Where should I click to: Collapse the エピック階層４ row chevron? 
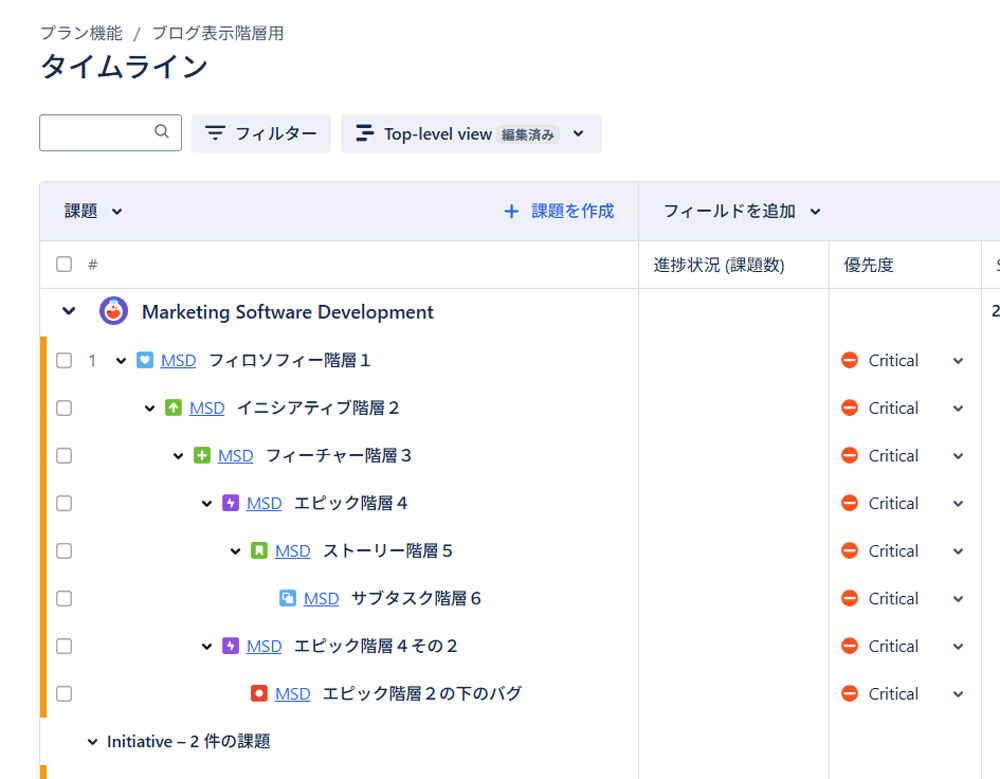coord(207,503)
